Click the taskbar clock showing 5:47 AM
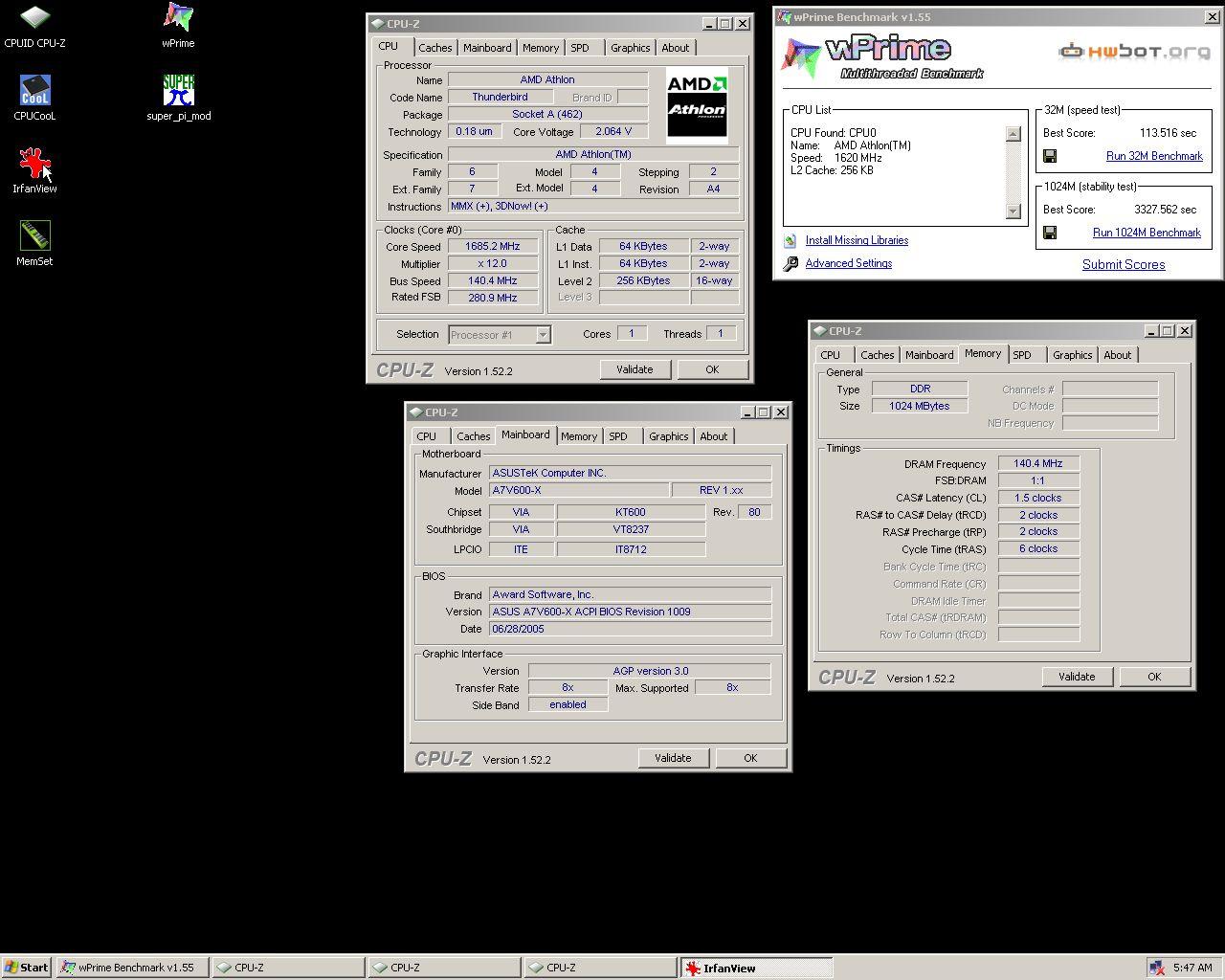Screen dimensions: 1225x980 click(x=1192, y=968)
